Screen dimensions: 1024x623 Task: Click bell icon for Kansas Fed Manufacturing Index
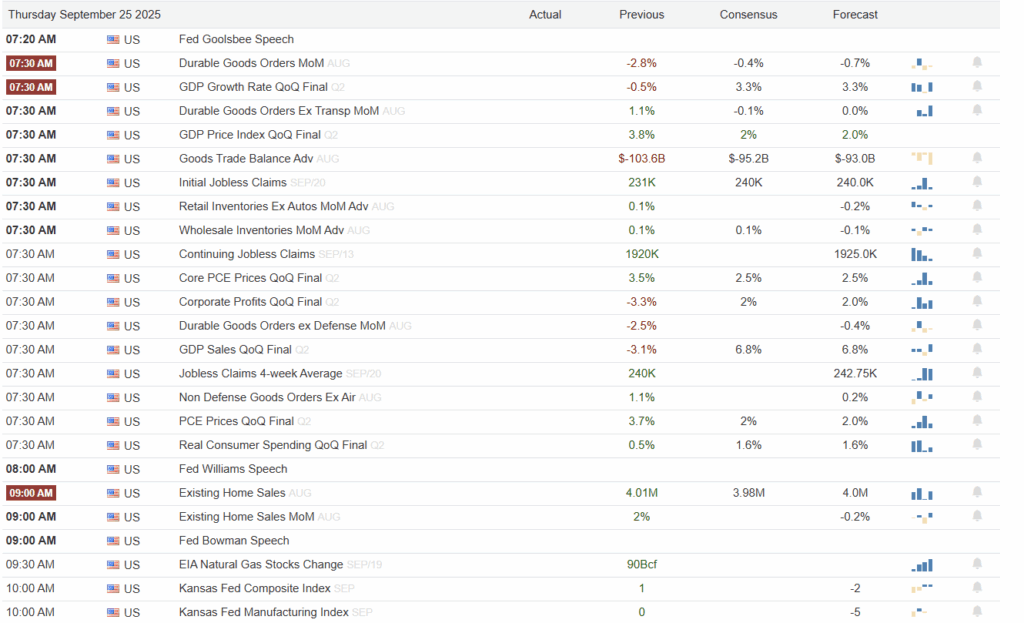977,612
